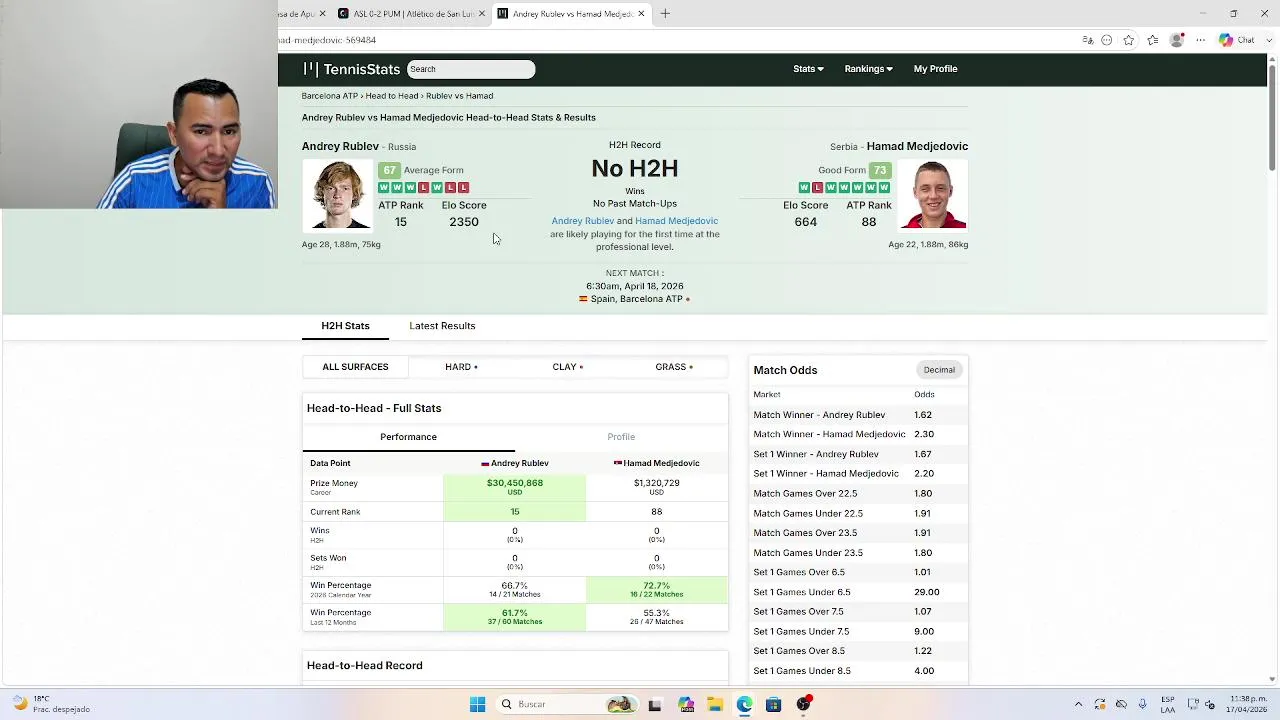Select the HARD surface filter
This screenshot has width=1280, height=720.
(x=461, y=367)
